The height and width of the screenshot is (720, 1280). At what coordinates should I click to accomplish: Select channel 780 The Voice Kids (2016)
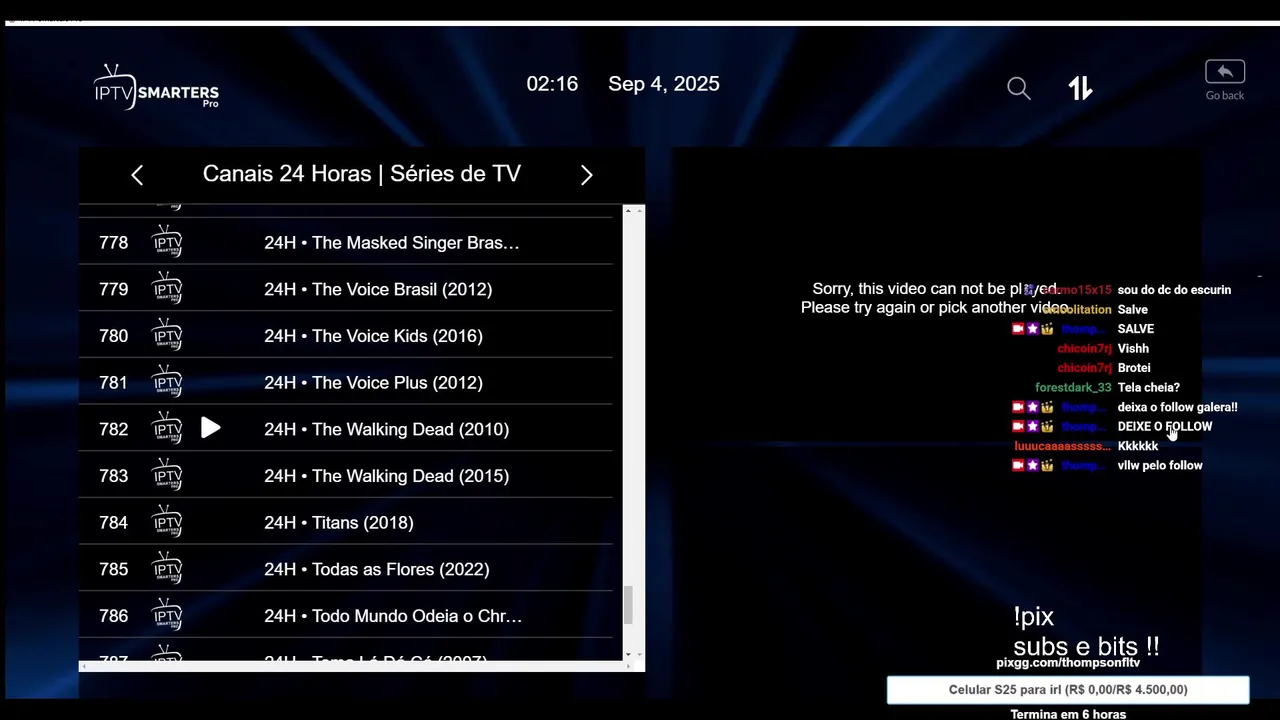(x=346, y=336)
